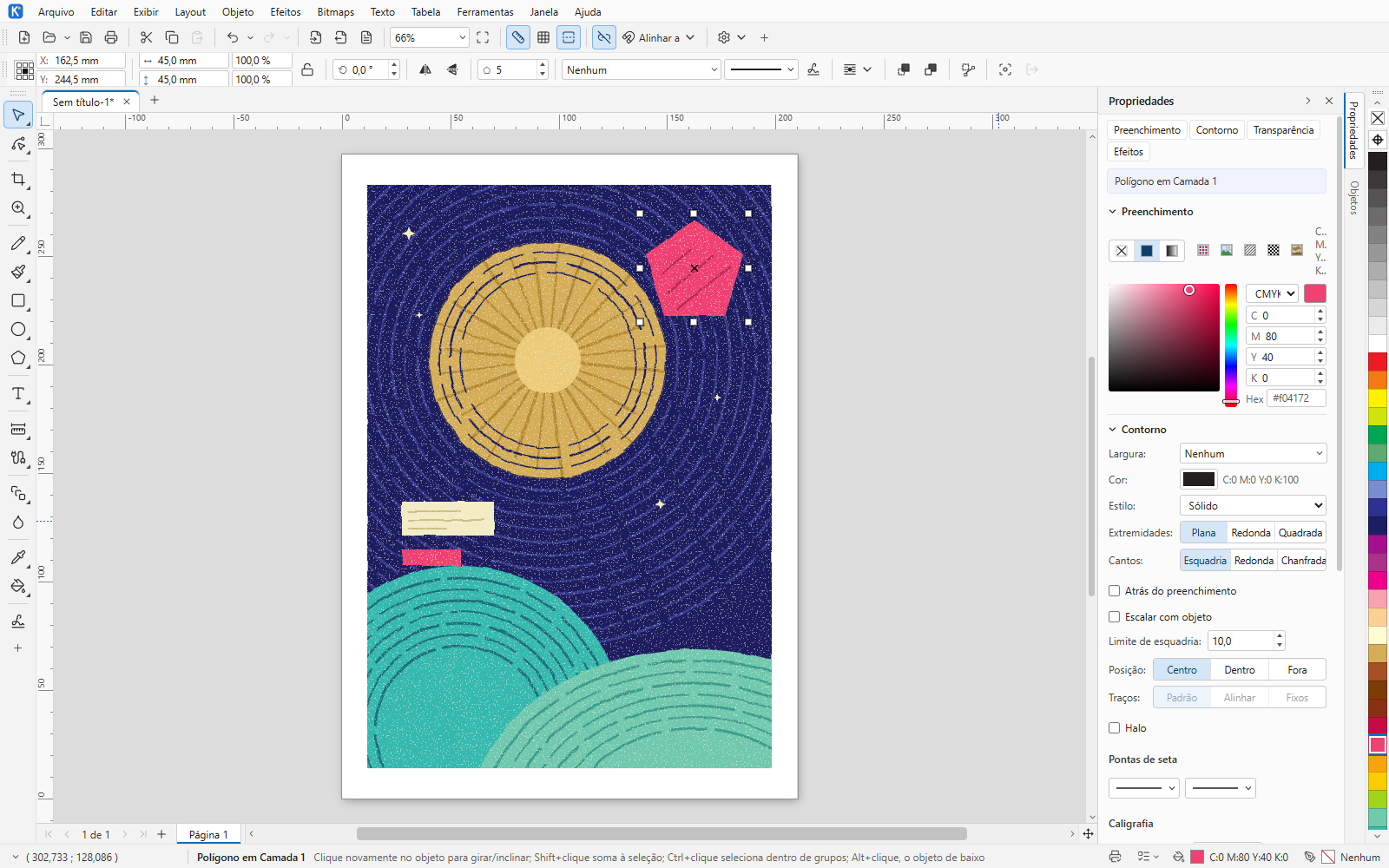The width and height of the screenshot is (1389, 868).
Task: Click the full-screen preview icon
Action: coord(484,37)
